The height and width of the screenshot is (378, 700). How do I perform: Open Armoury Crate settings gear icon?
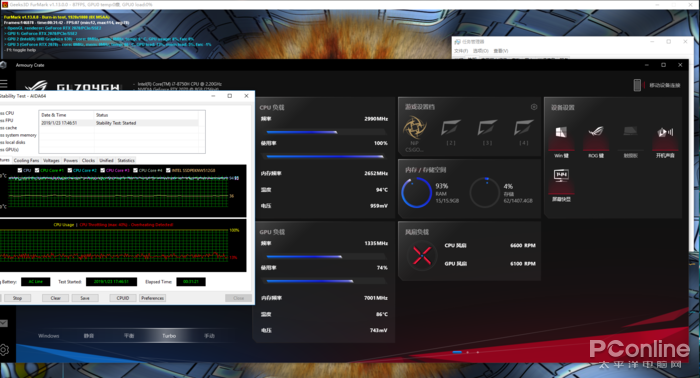click(4, 350)
